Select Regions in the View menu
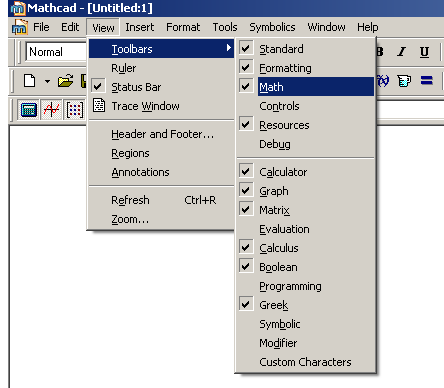 pyautogui.click(x=161, y=153)
